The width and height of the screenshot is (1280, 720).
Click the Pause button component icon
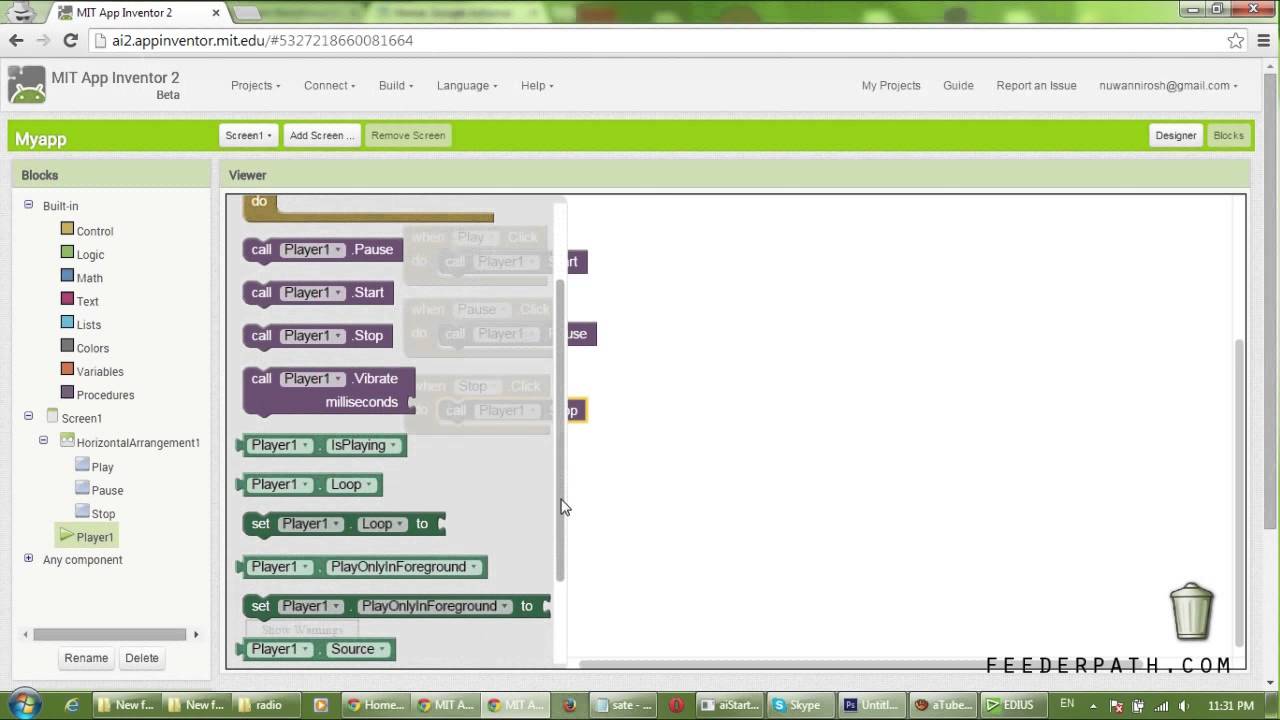[x=82, y=487]
